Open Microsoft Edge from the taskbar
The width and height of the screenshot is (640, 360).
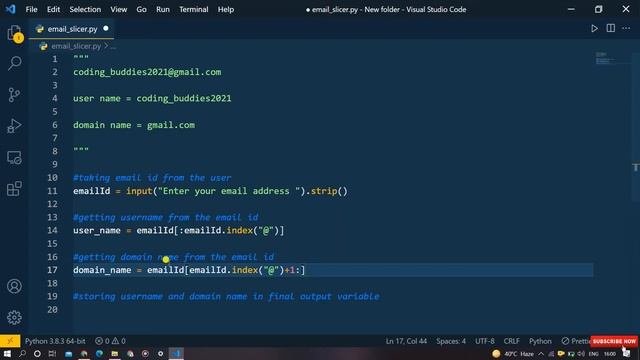(x=99, y=353)
